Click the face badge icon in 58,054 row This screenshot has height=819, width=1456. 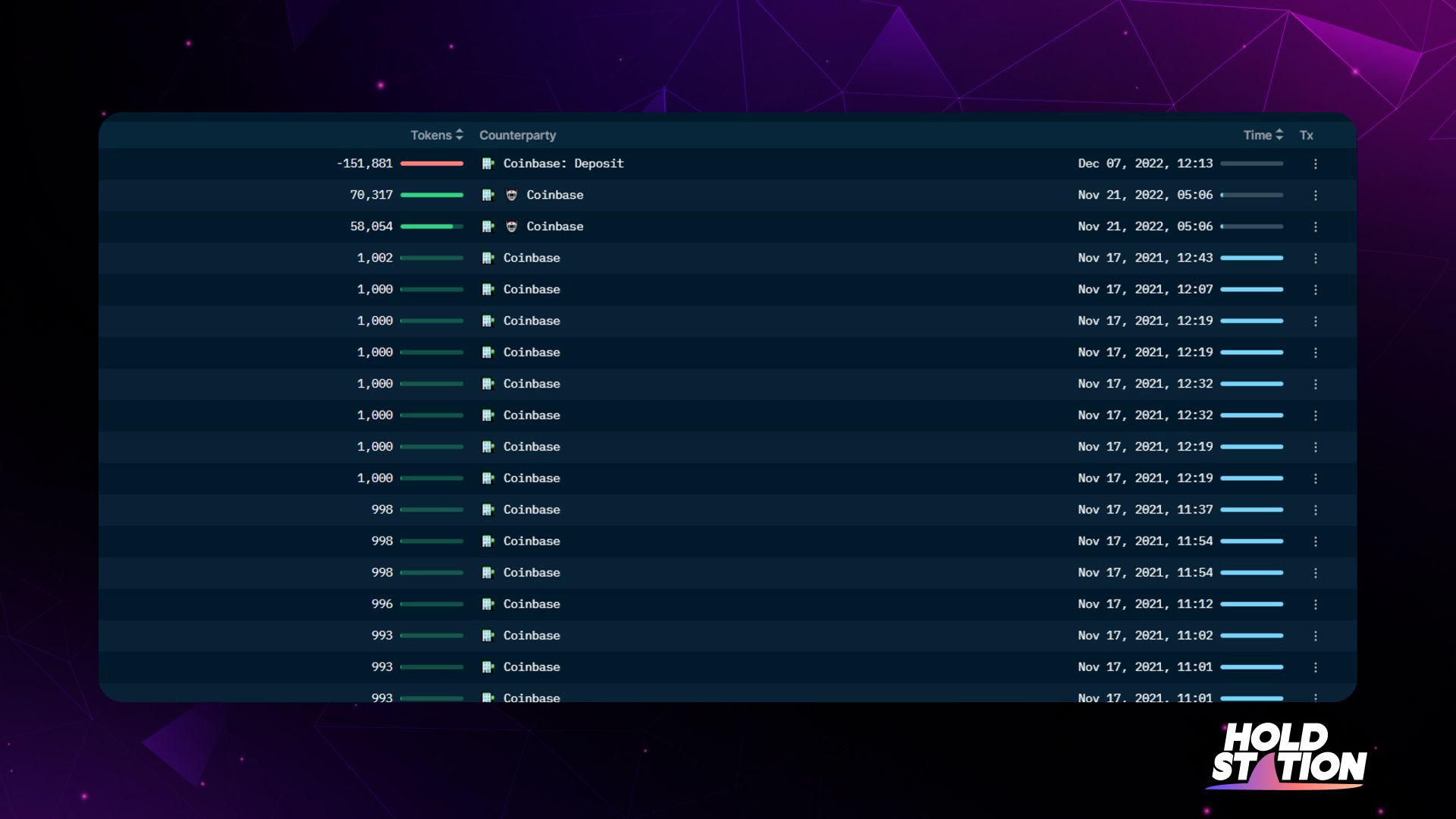coord(512,227)
